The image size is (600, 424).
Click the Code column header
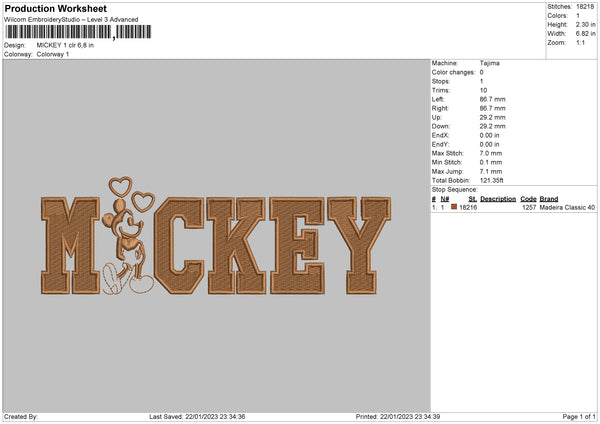pyautogui.click(x=528, y=199)
